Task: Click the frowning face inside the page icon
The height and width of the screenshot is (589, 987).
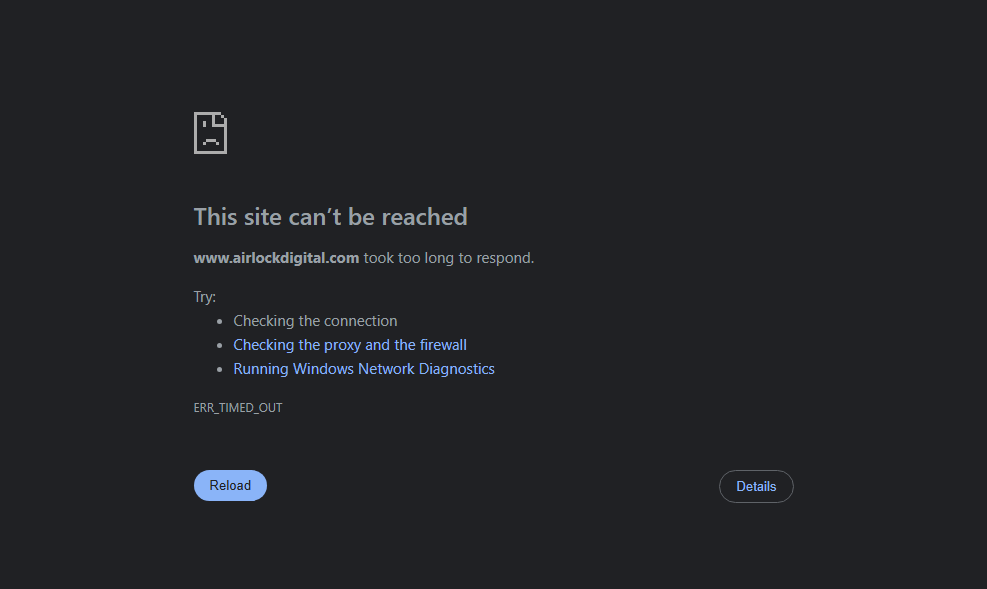Action: tap(210, 138)
